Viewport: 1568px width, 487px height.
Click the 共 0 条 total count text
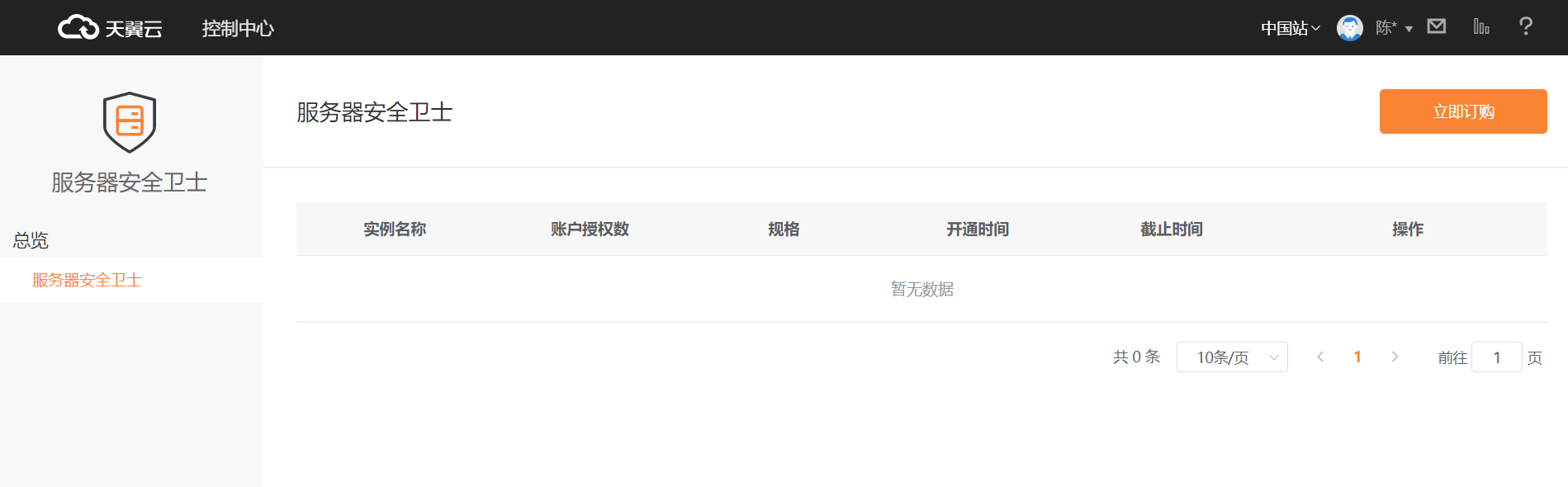1136,357
